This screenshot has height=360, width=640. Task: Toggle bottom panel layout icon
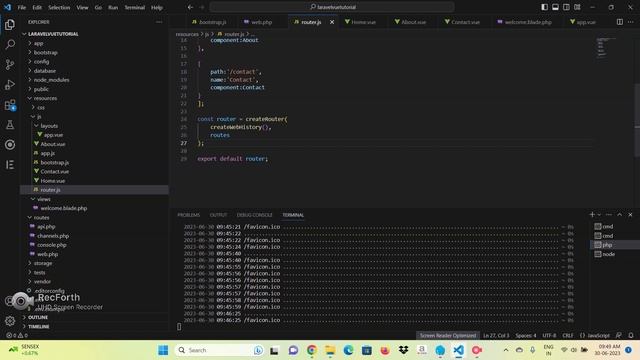click(x=555, y=7)
